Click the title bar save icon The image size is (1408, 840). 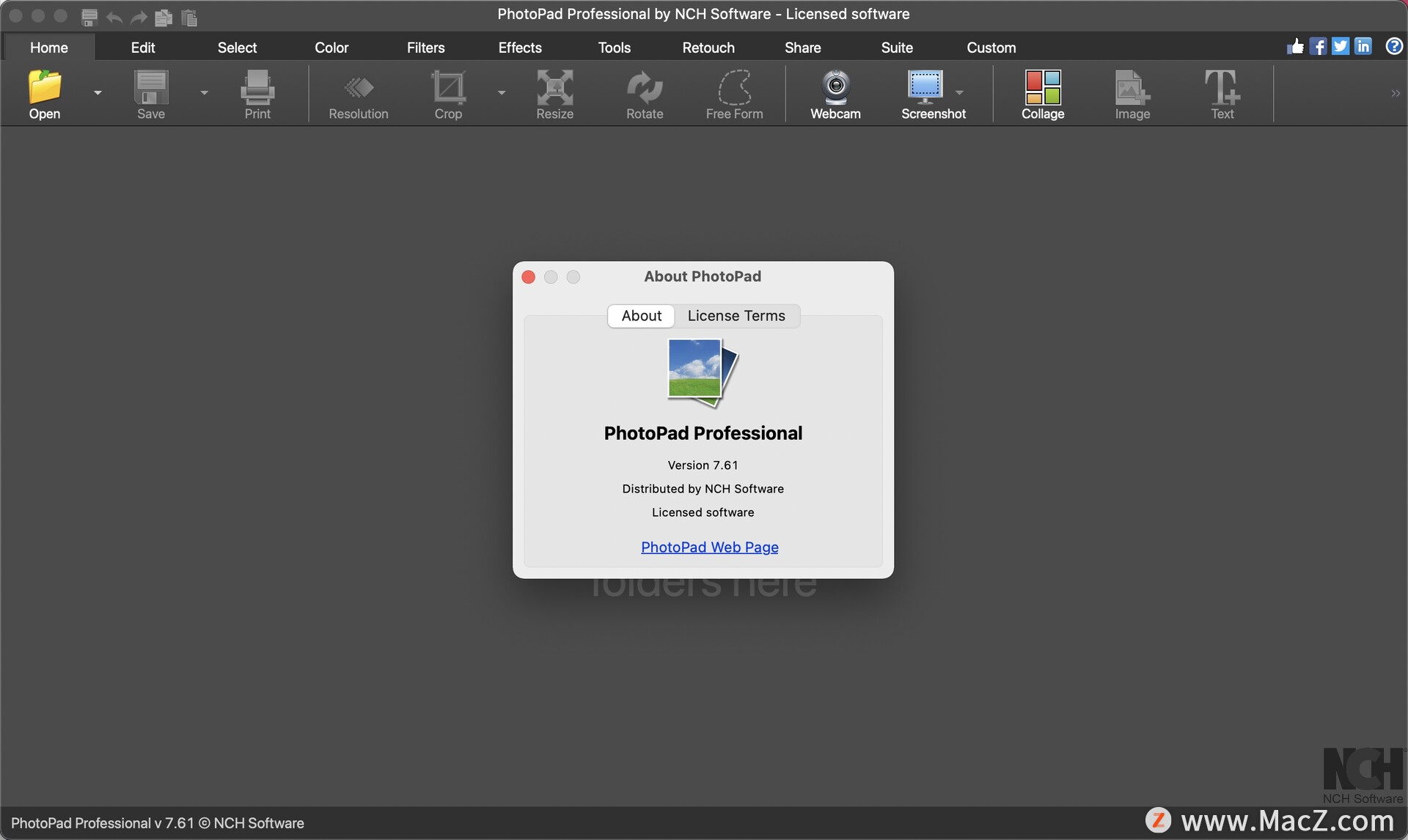click(x=89, y=17)
